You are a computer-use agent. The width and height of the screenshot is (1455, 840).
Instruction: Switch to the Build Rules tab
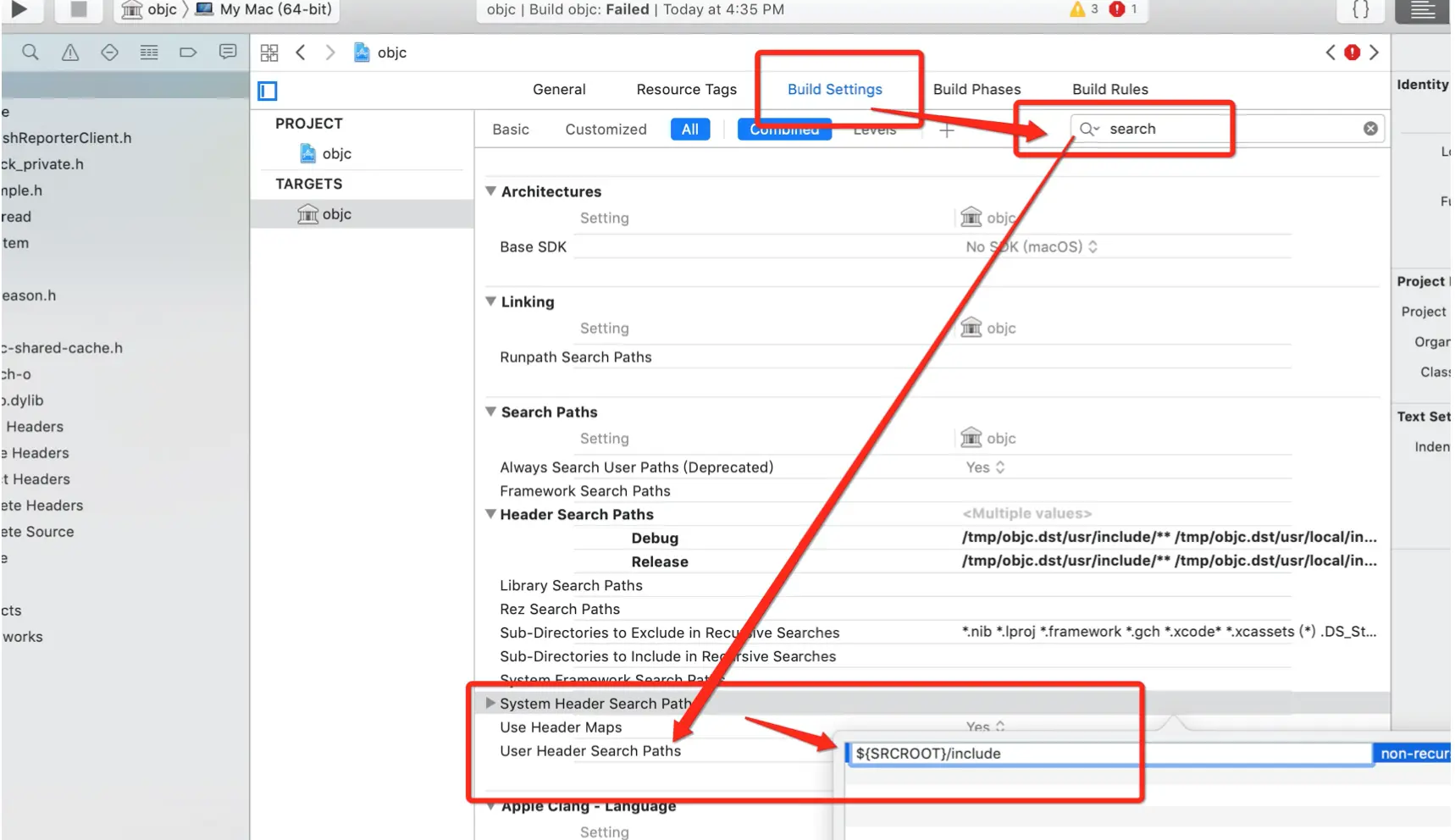(x=1109, y=90)
